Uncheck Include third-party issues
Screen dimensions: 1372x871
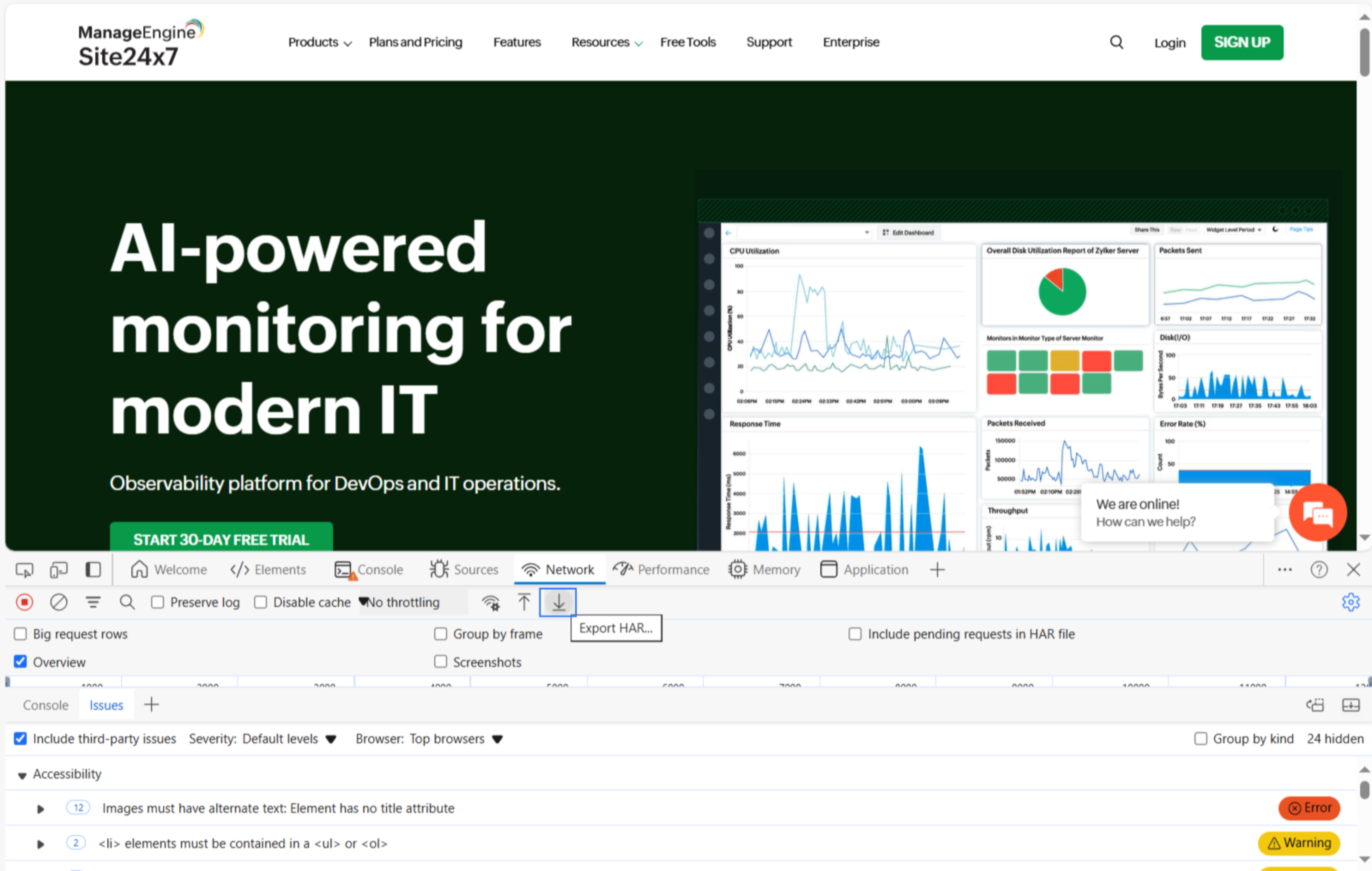click(x=21, y=739)
